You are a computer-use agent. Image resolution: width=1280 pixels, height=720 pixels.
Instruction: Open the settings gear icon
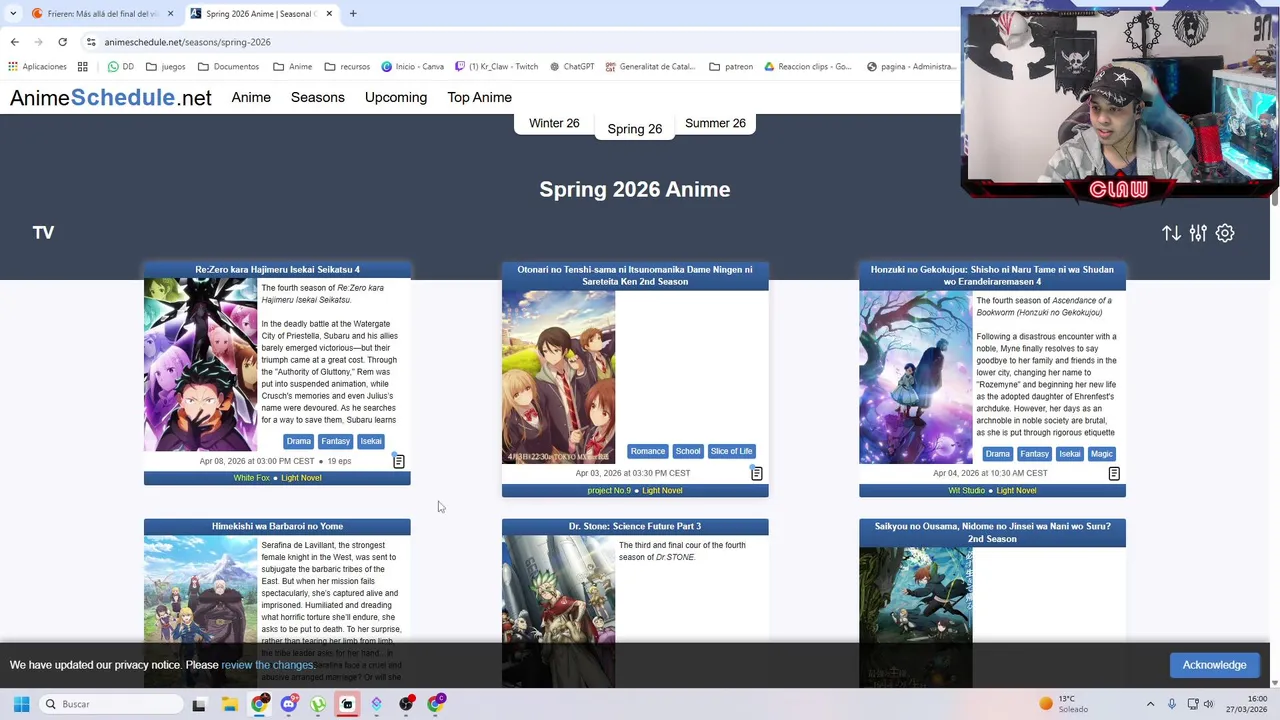tap(1225, 233)
